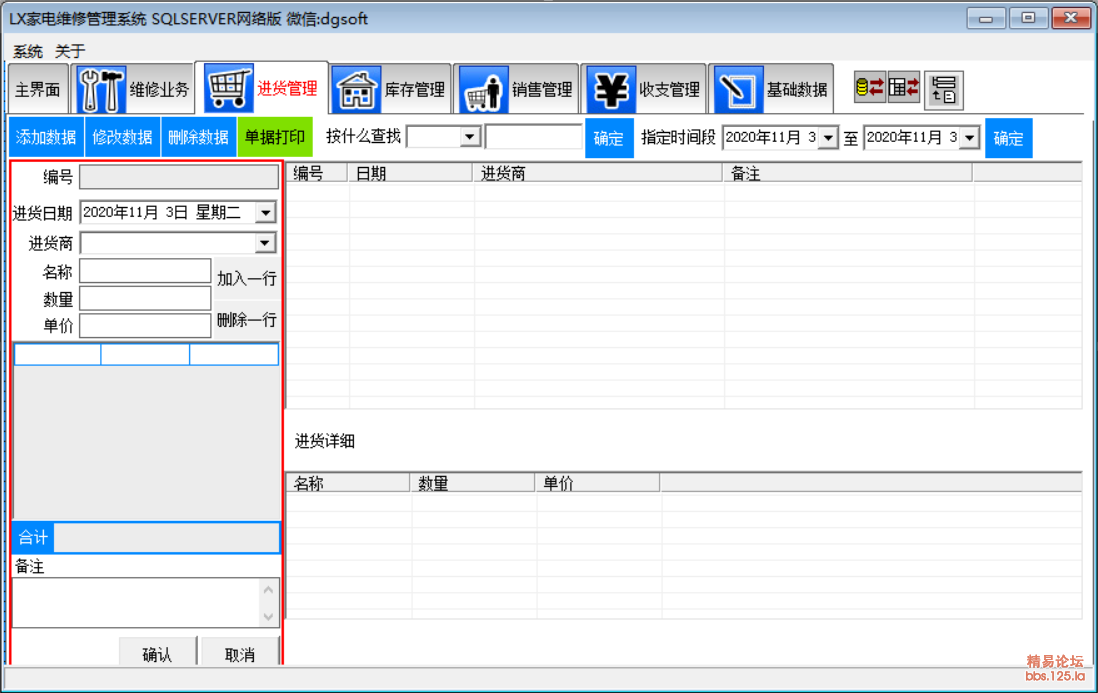
Task: Click the 进货商 column header
Action: point(597,174)
